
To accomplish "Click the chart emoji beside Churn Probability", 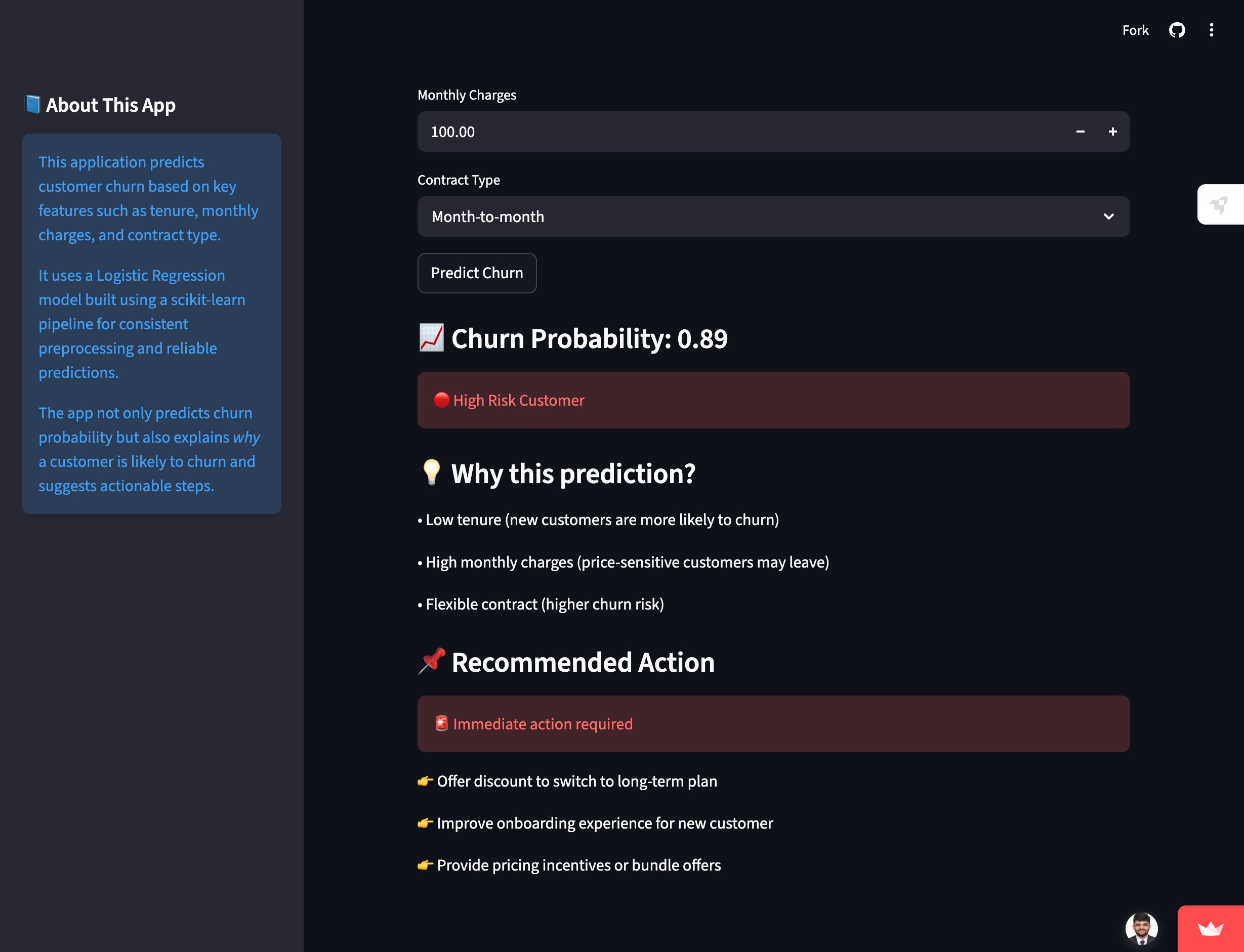I will click(x=431, y=338).
